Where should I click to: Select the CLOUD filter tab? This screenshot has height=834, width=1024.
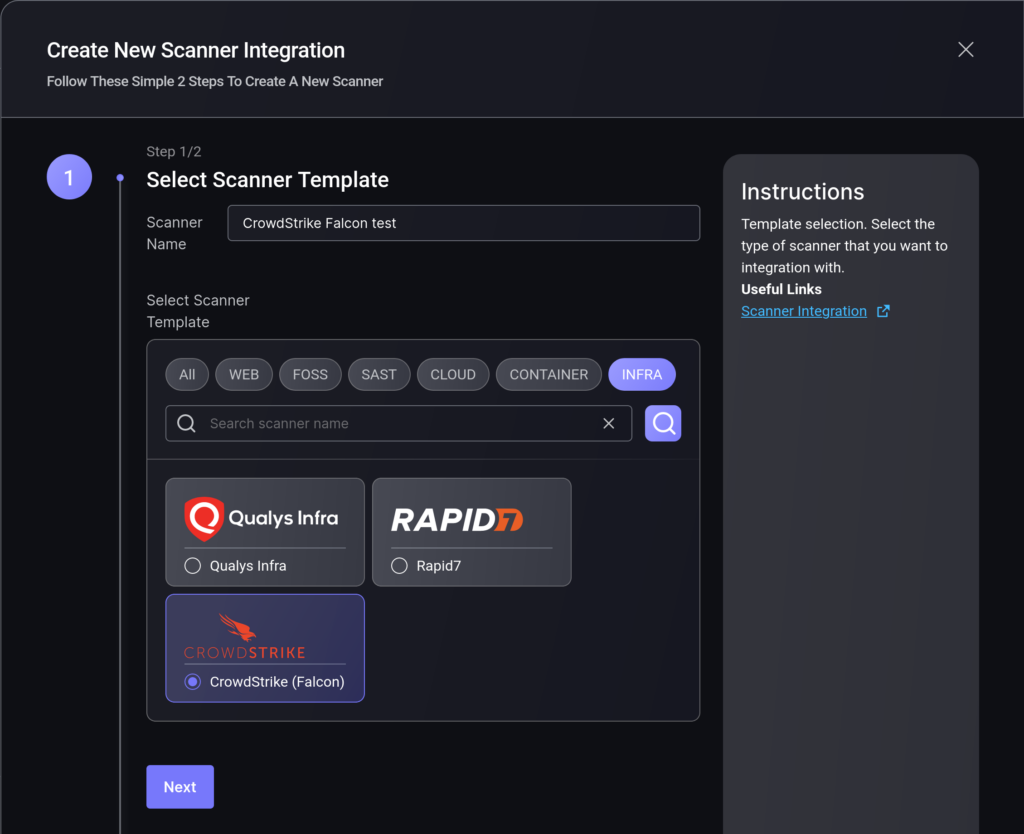[453, 374]
